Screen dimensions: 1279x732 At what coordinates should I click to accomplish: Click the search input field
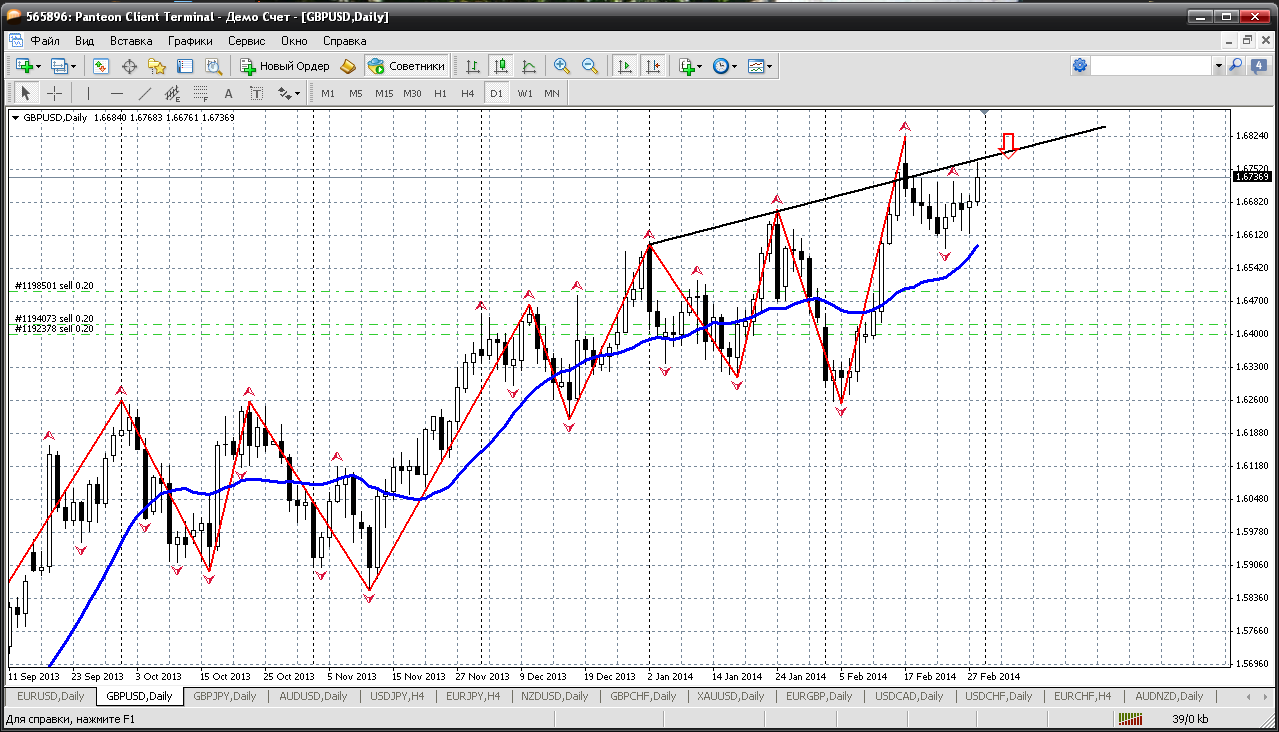[x=1150, y=66]
